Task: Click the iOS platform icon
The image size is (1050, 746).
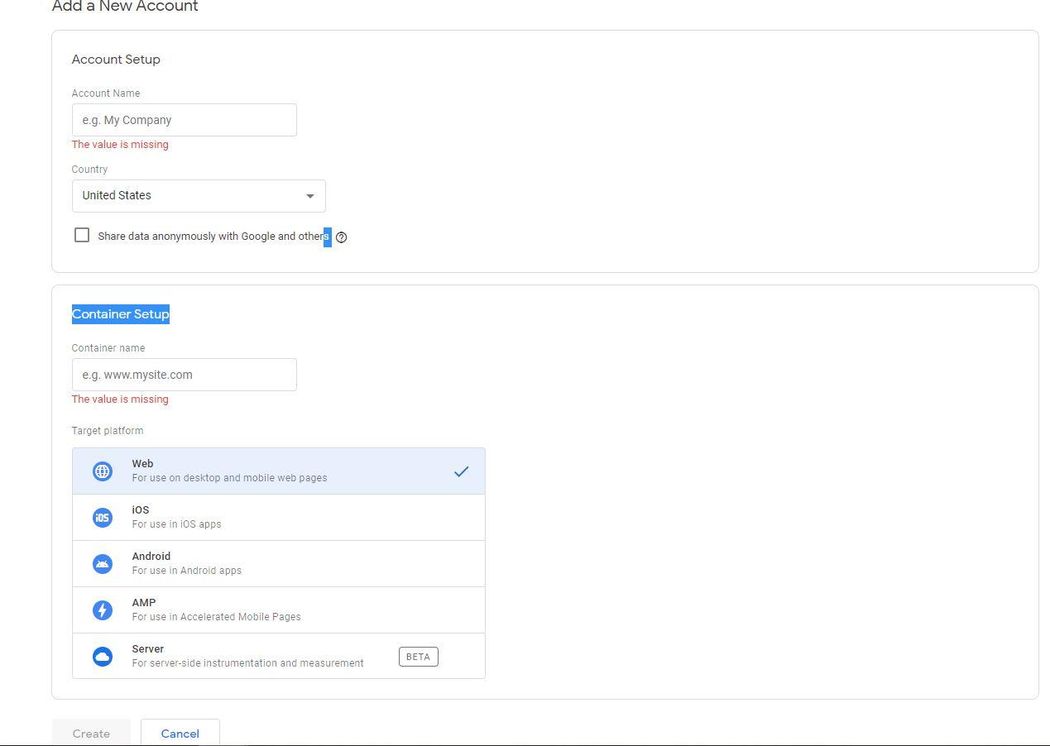Action: point(102,517)
